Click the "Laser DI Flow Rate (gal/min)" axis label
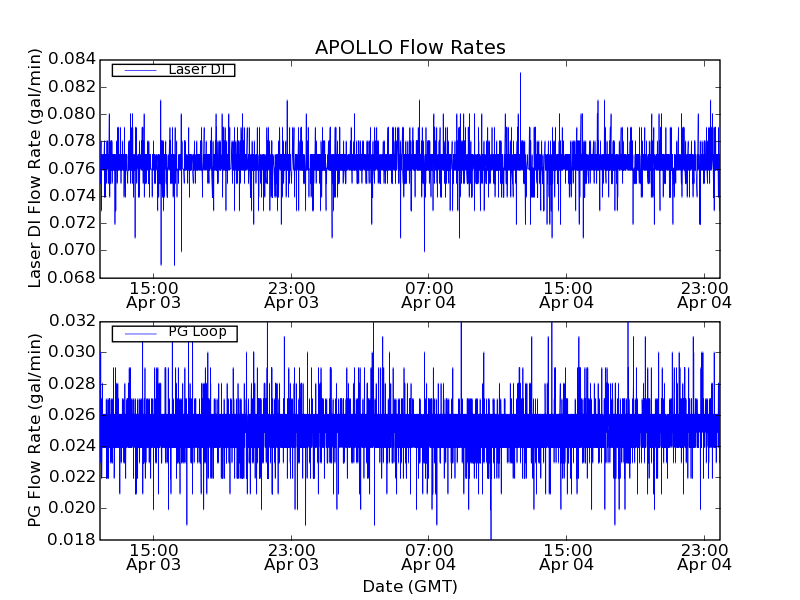 pyautogui.click(x=34, y=168)
